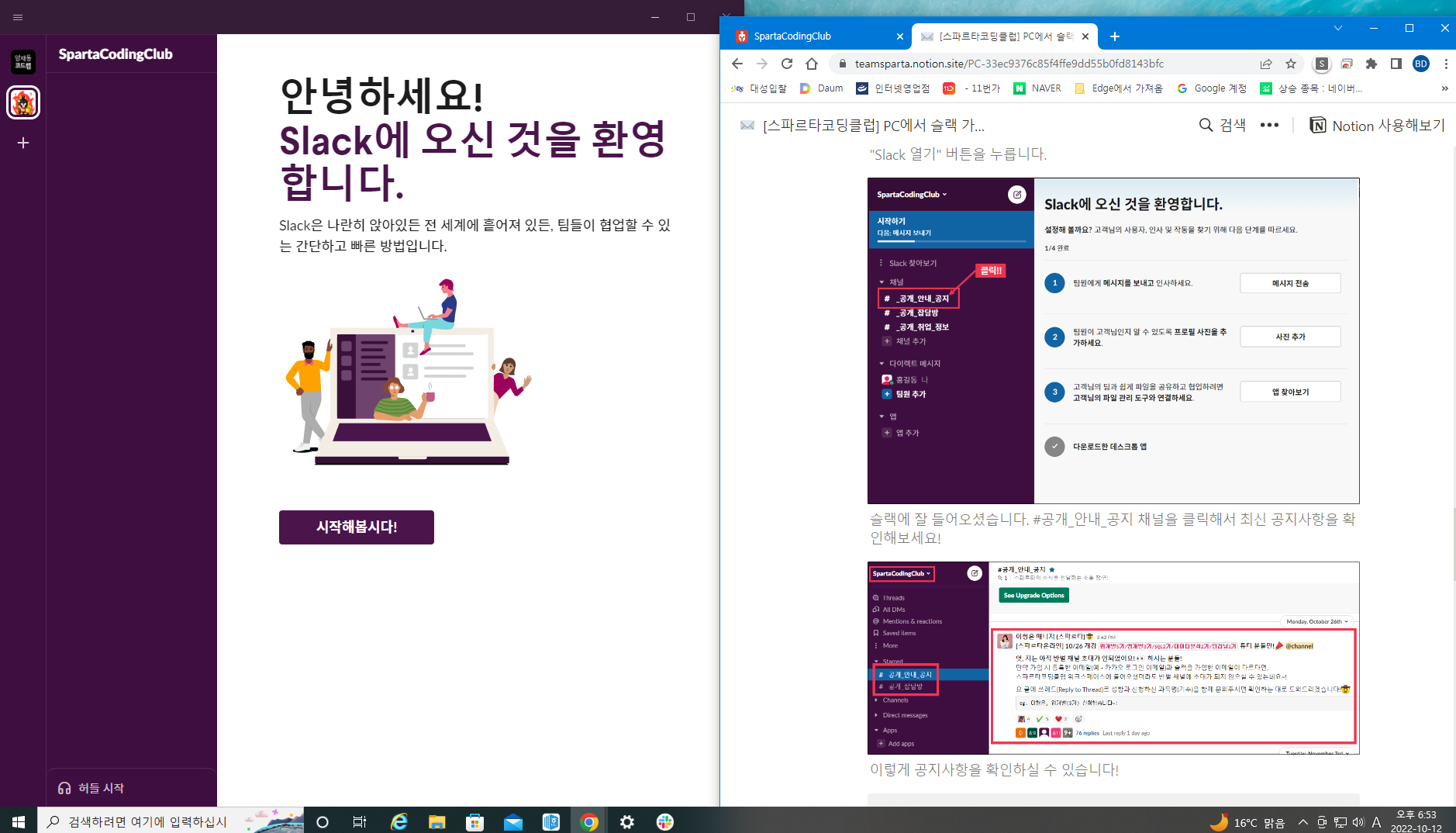Bookmark this page with star icon
Screen dimensions: 1456x833
1291,64
